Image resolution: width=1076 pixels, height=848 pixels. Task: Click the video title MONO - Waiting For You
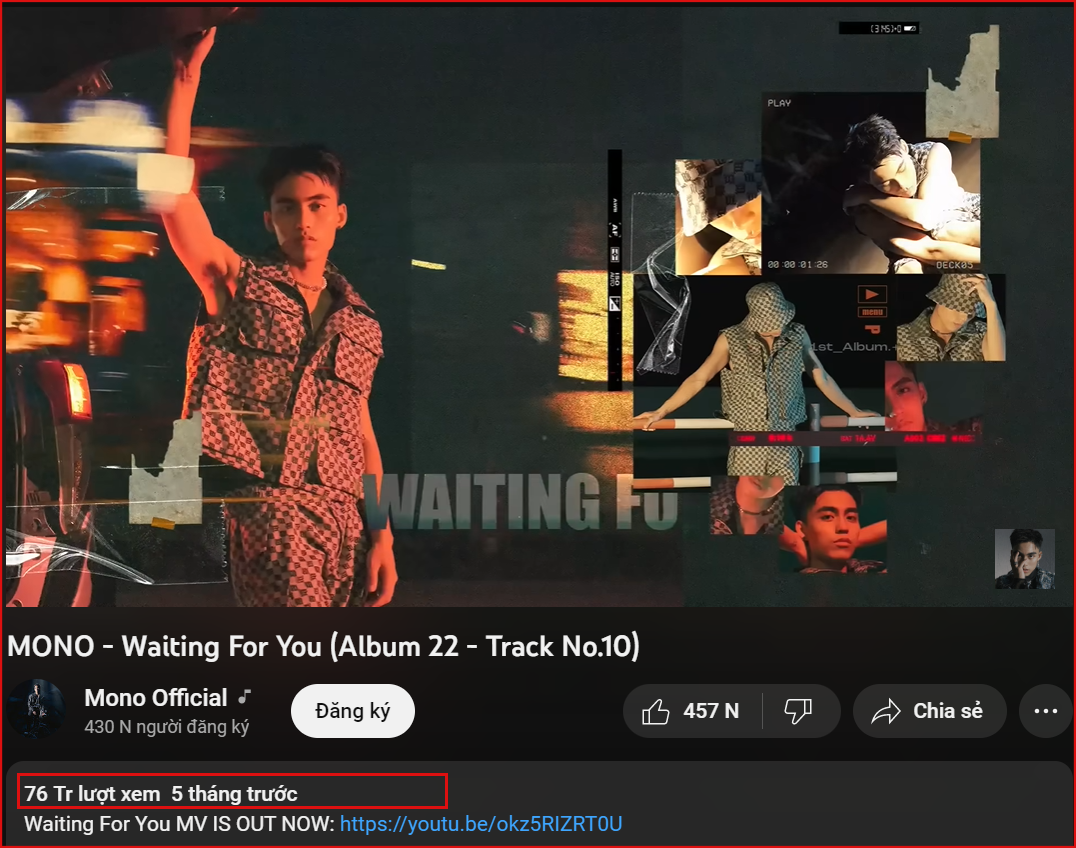click(x=323, y=646)
